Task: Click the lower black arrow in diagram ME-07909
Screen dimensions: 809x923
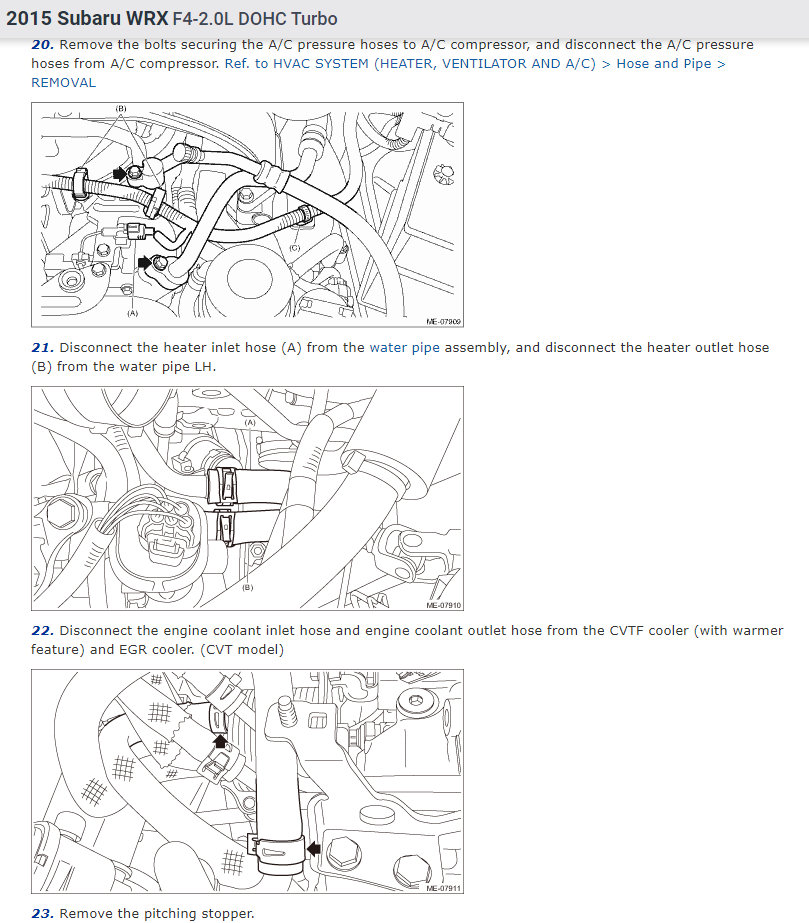Action: click(145, 262)
